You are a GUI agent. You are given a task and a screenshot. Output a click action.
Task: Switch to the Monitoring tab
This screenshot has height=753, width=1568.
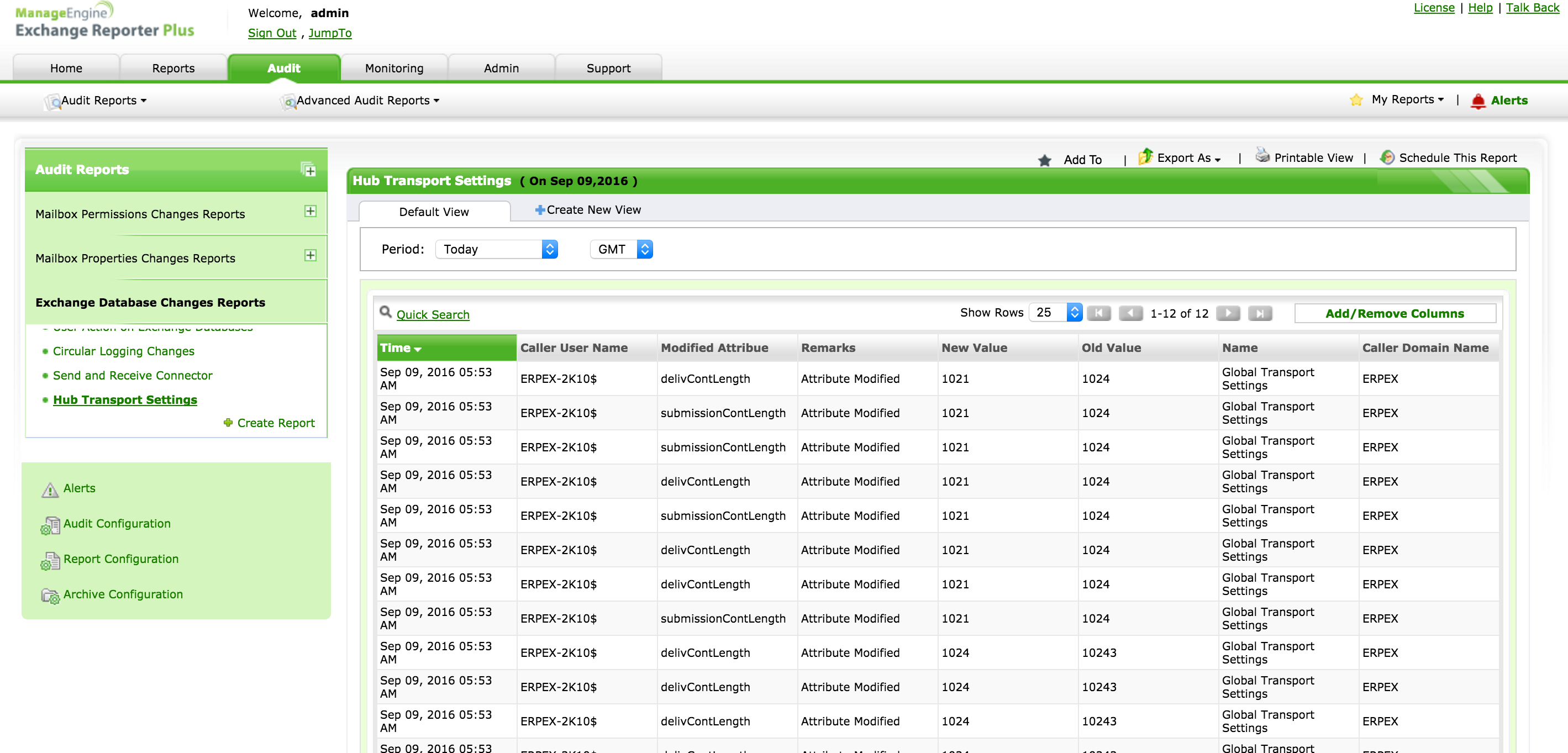click(394, 68)
